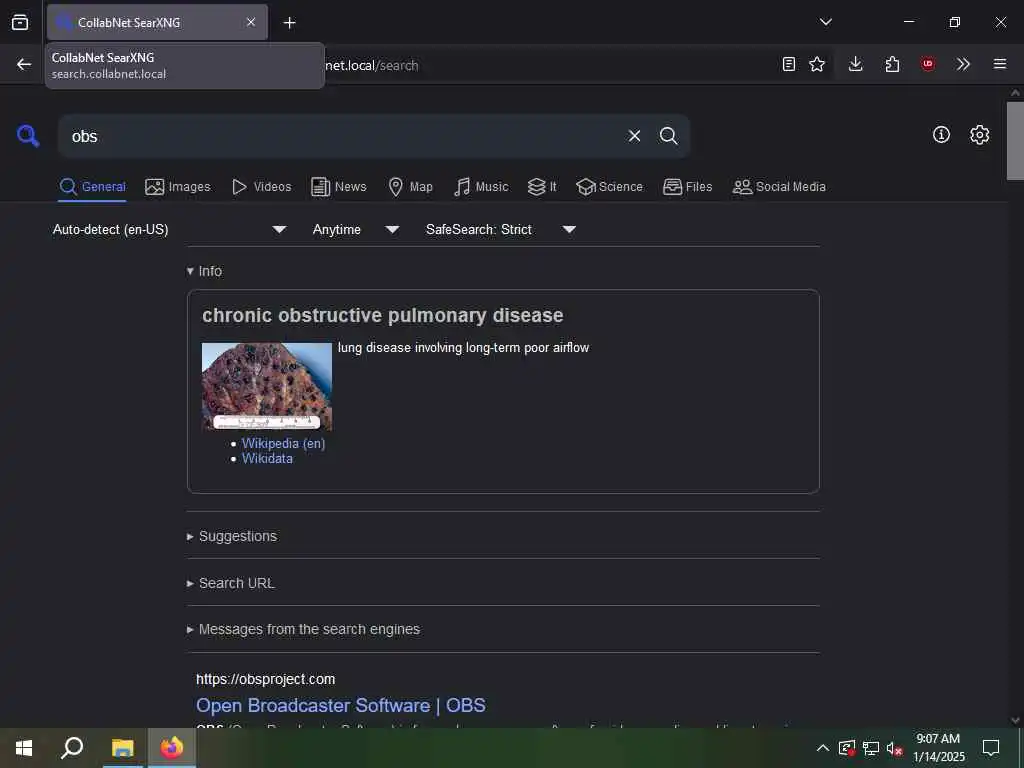Image resolution: width=1024 pixels, height=768 pixels.
Task: Switch to the News category
Action: click(x=339, y=187)
